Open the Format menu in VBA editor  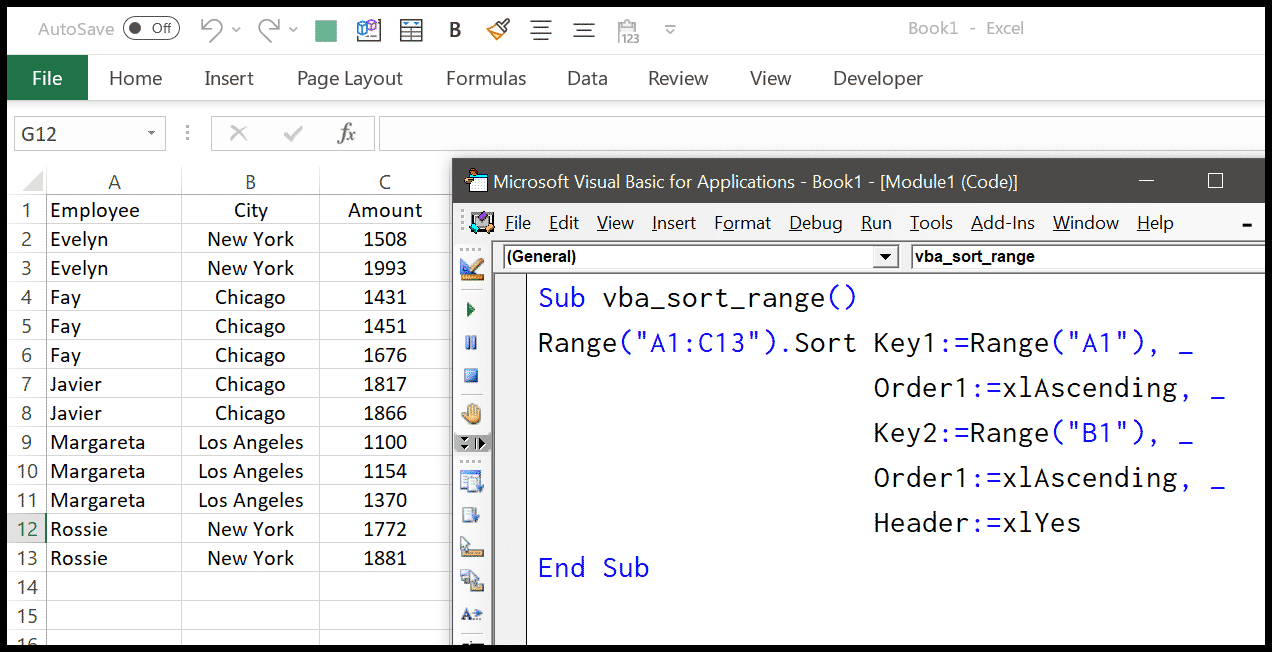click(742, 223)
